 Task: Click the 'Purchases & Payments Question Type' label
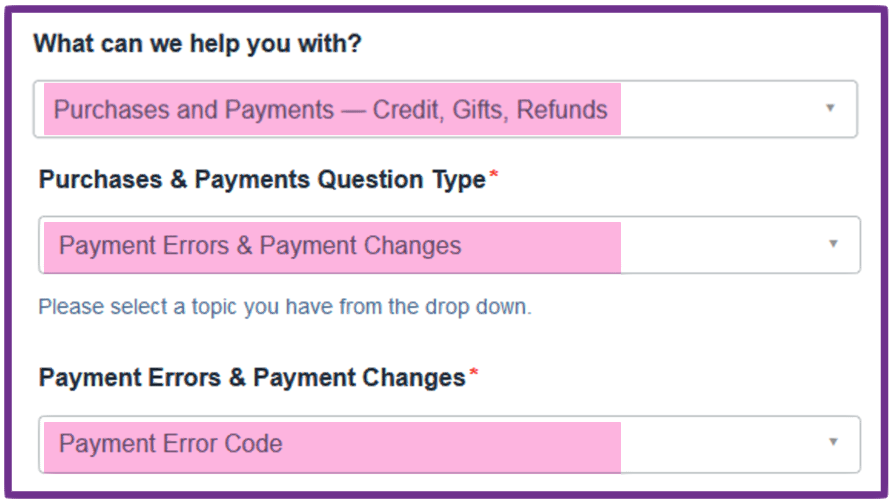[262, 180]
